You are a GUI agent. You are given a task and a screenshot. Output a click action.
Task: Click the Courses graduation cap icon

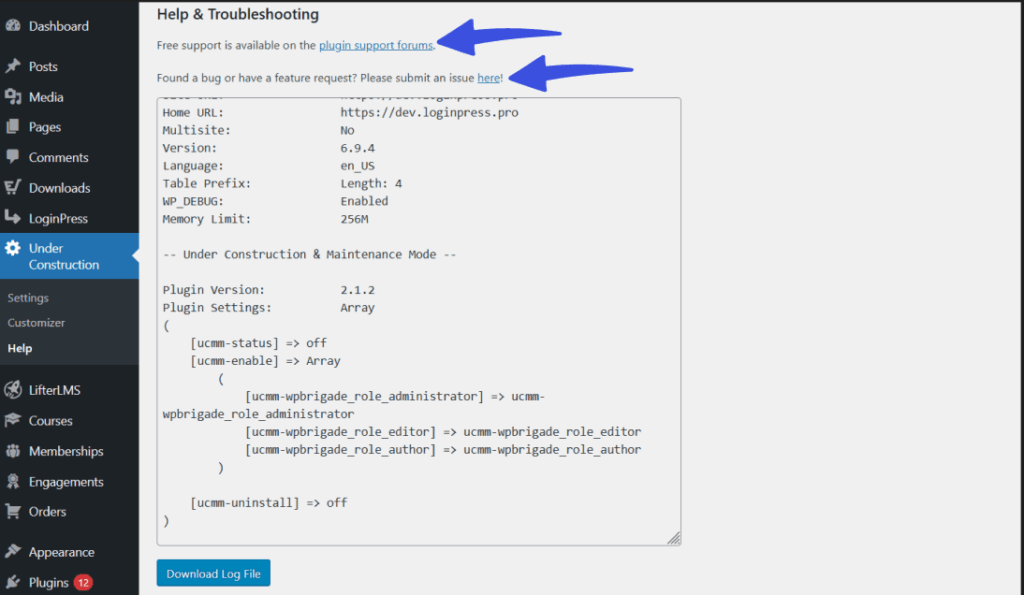pos(13,421)
